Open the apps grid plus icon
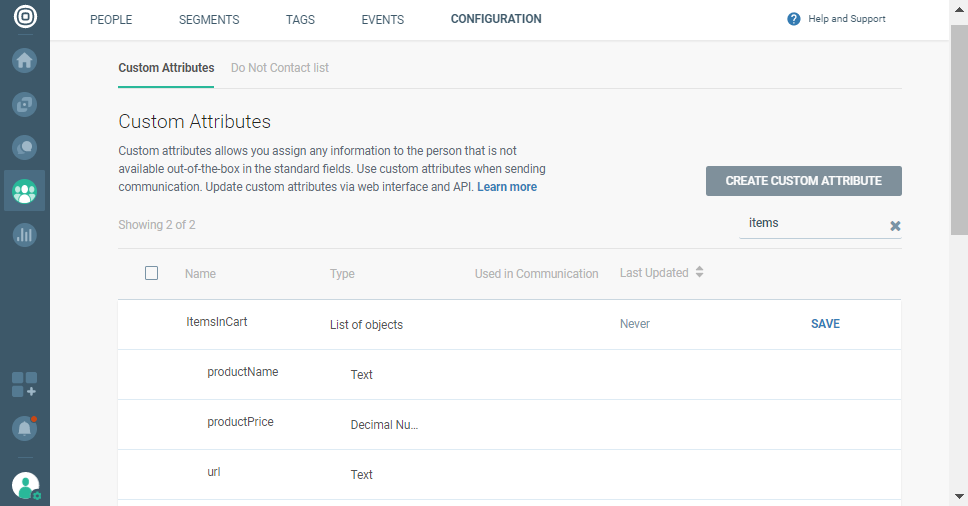This screenshot has height=506, width=968. click(25, 384)
